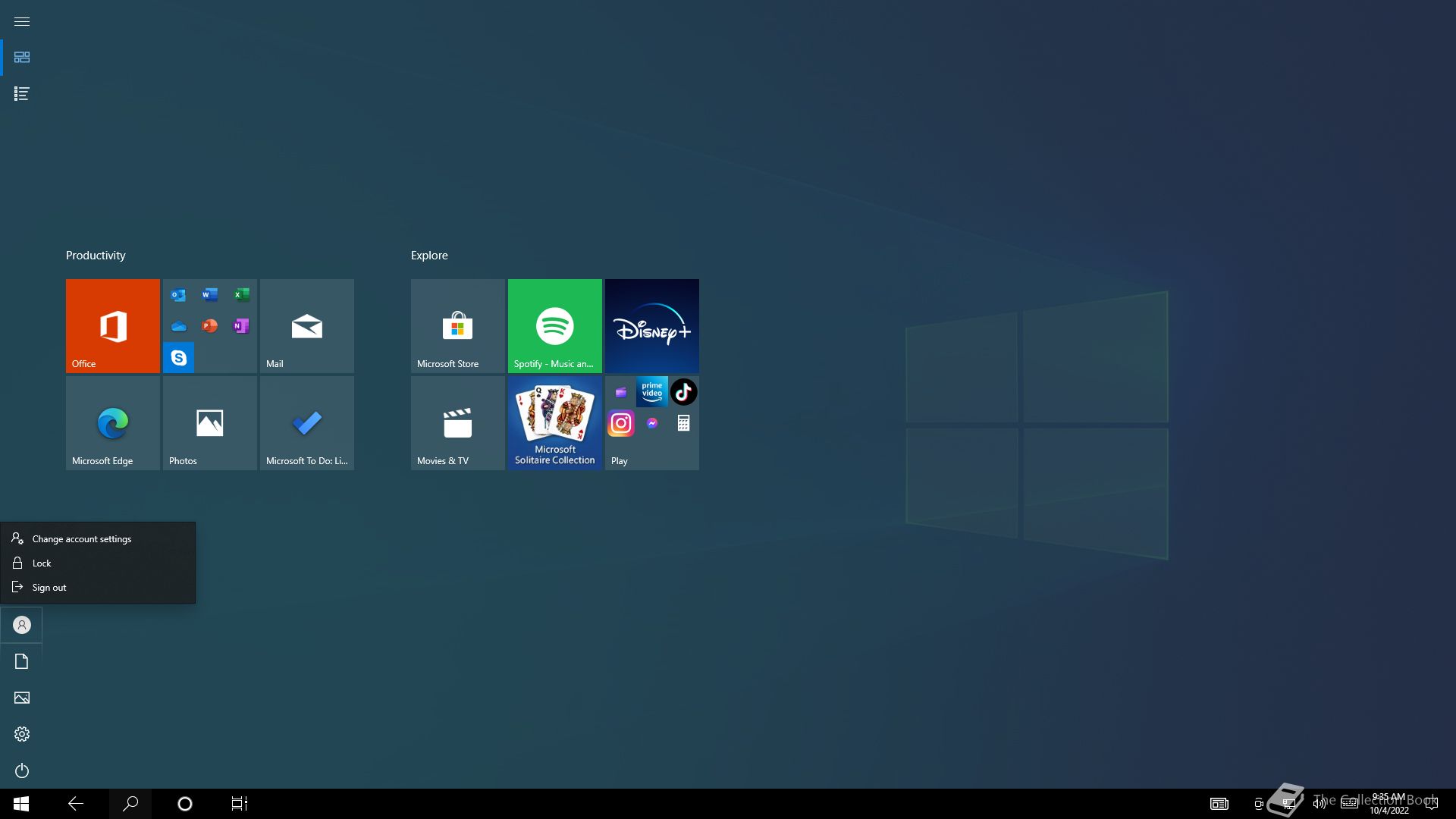Launch PowerPoint from the Office folder tile
The height and width of the screenshot is (819, 1456).
coord(210,327)
